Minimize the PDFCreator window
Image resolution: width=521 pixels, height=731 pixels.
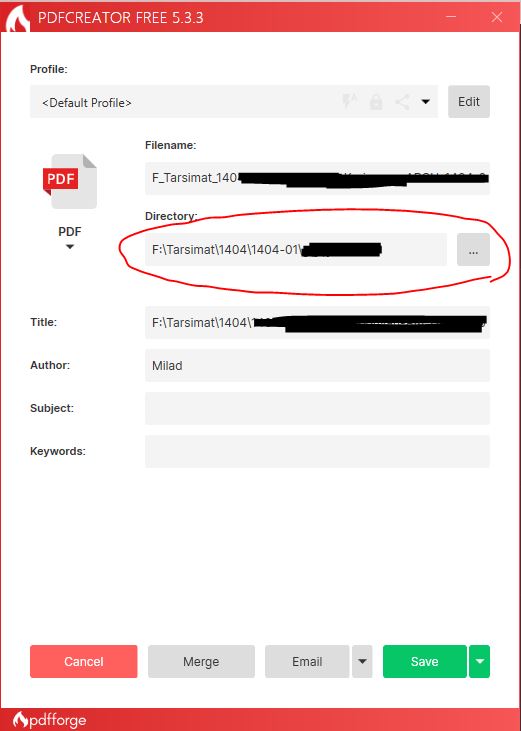click(451, 17)
